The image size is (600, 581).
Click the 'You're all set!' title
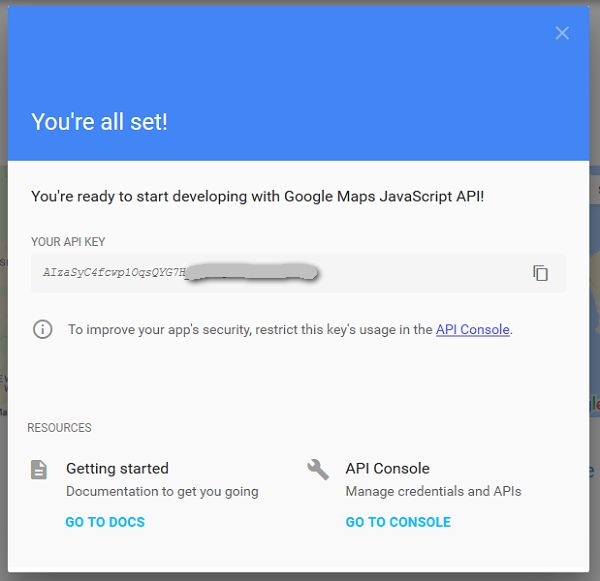[99, 122]
